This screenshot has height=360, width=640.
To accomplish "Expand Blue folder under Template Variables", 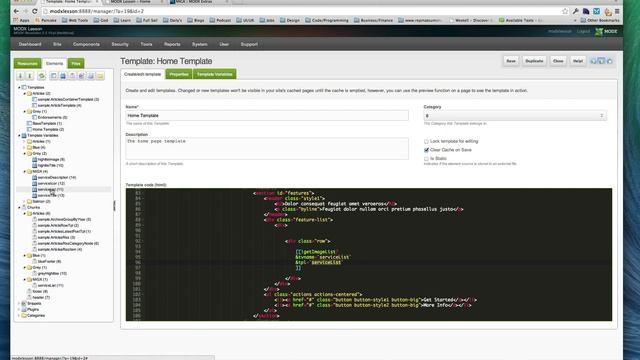I will pos(24,147).
